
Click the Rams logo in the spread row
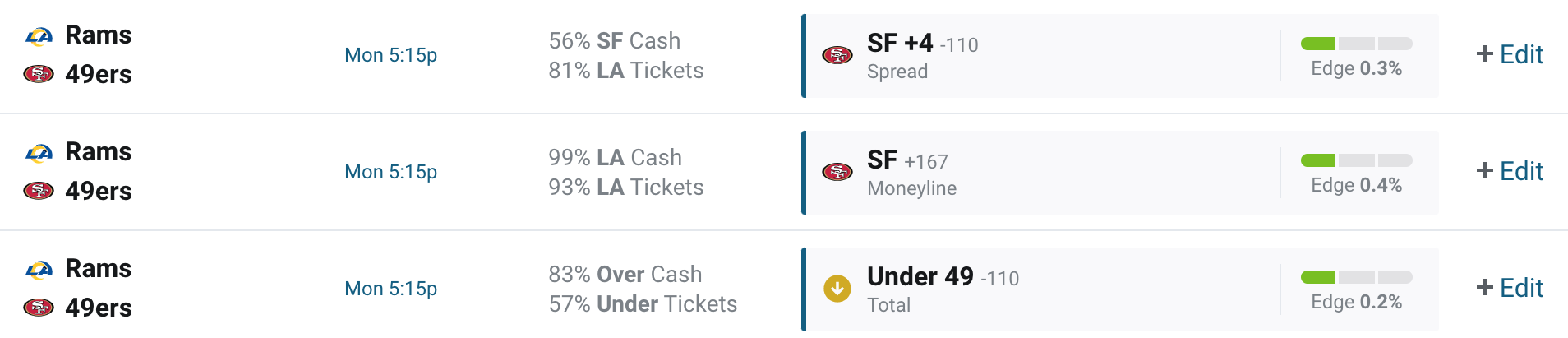[x=39, y=36]
